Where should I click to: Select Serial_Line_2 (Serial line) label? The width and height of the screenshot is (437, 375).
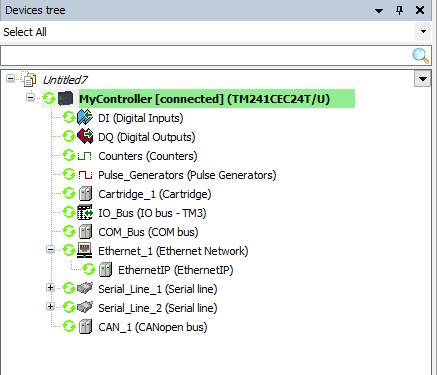(x=158, y=308)
